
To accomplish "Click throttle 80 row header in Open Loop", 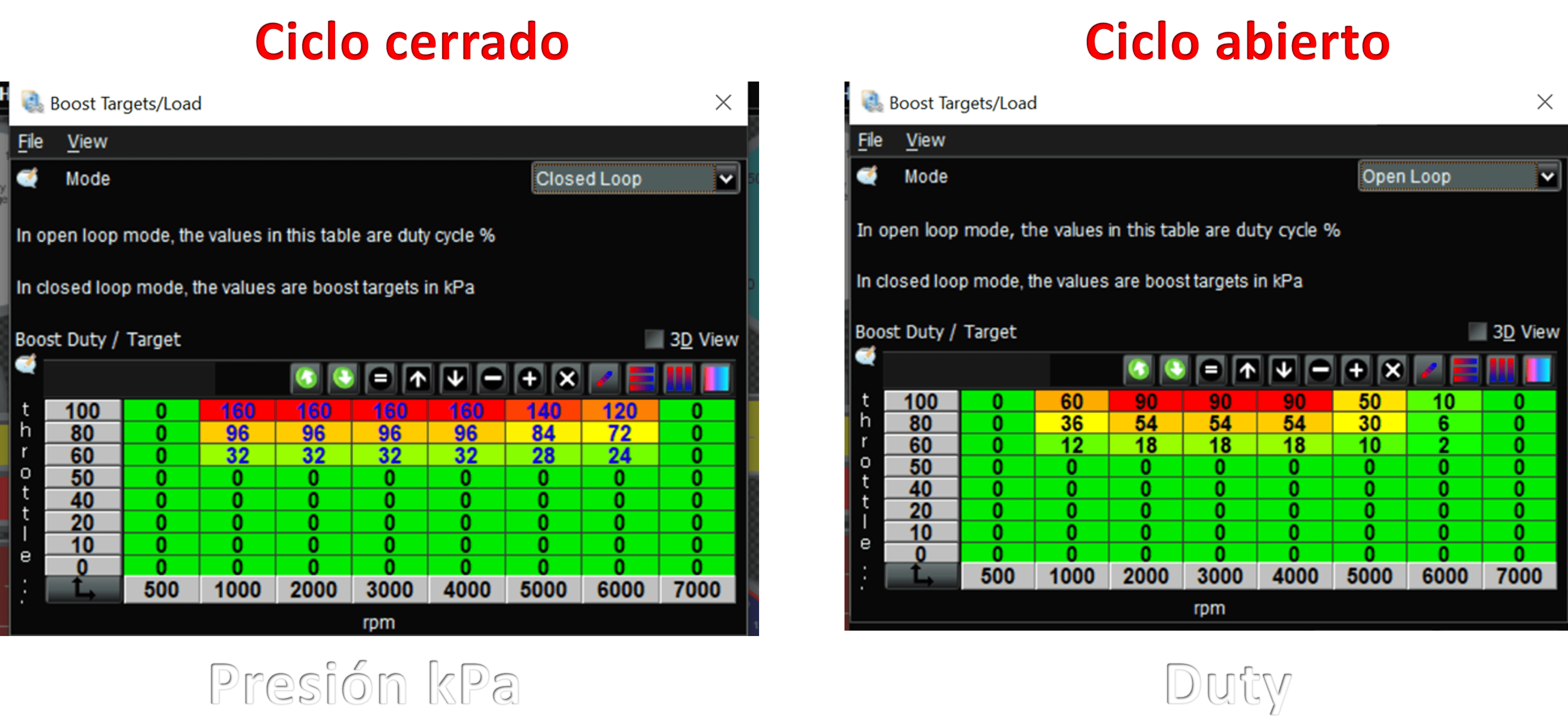I will pyautogui.click(x=921, y=423).
